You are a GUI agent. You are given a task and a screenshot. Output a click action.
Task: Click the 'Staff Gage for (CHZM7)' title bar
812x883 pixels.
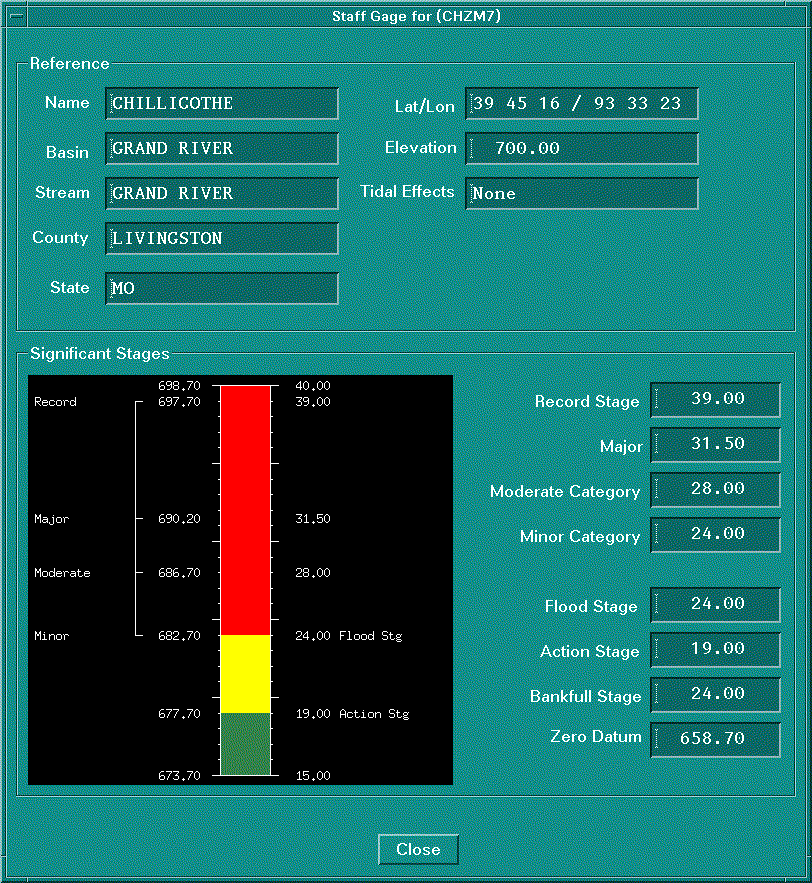pos(416,16)
